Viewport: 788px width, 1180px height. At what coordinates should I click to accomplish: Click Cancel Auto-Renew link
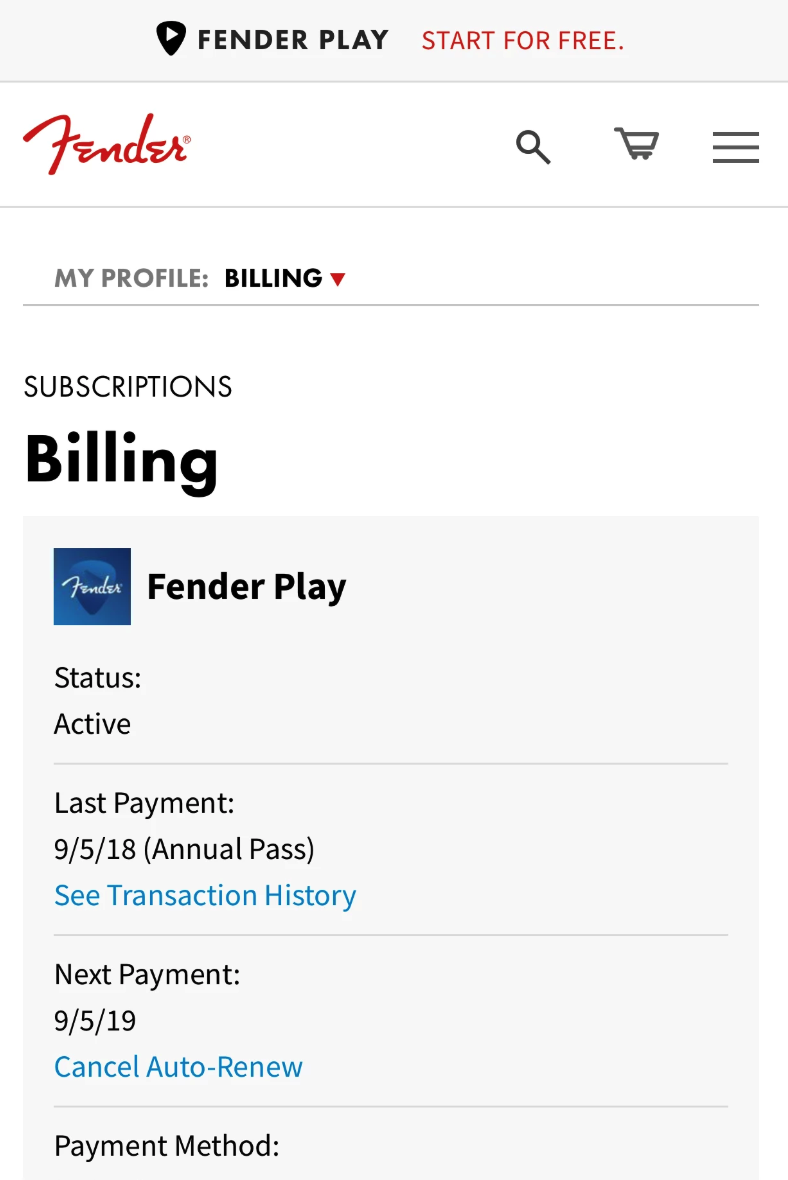[x=178, y=1067]
